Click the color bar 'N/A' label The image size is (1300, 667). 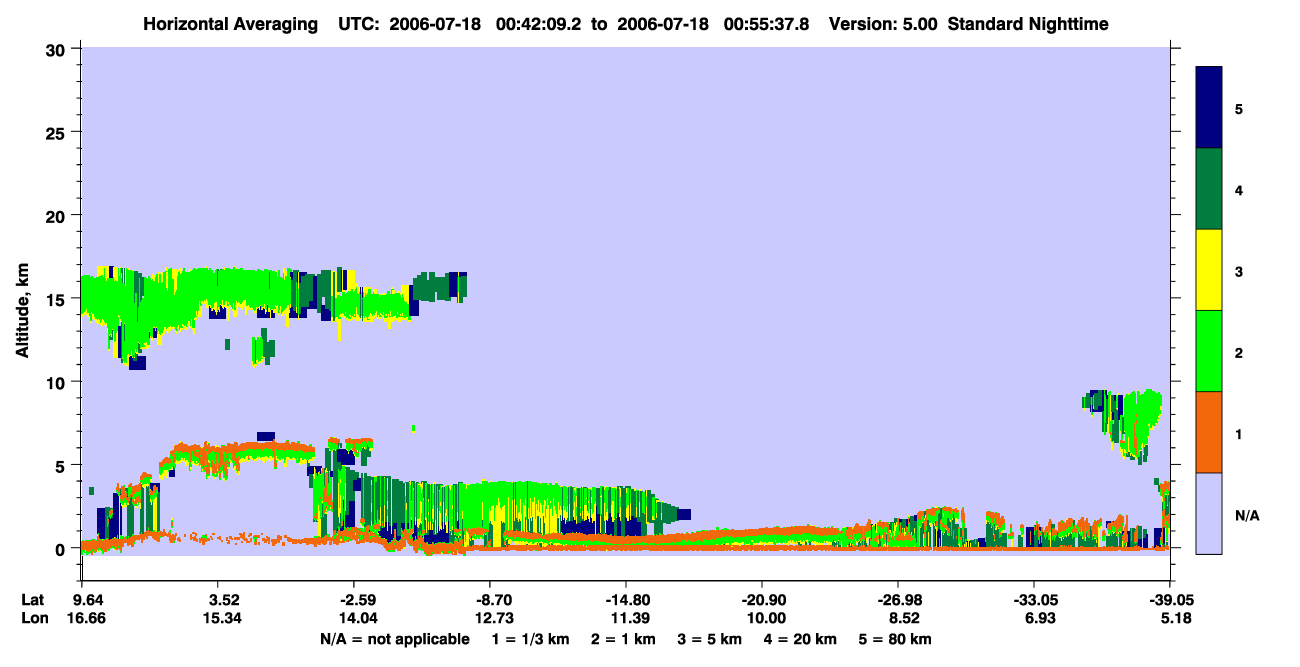[x=1247, y=516]
